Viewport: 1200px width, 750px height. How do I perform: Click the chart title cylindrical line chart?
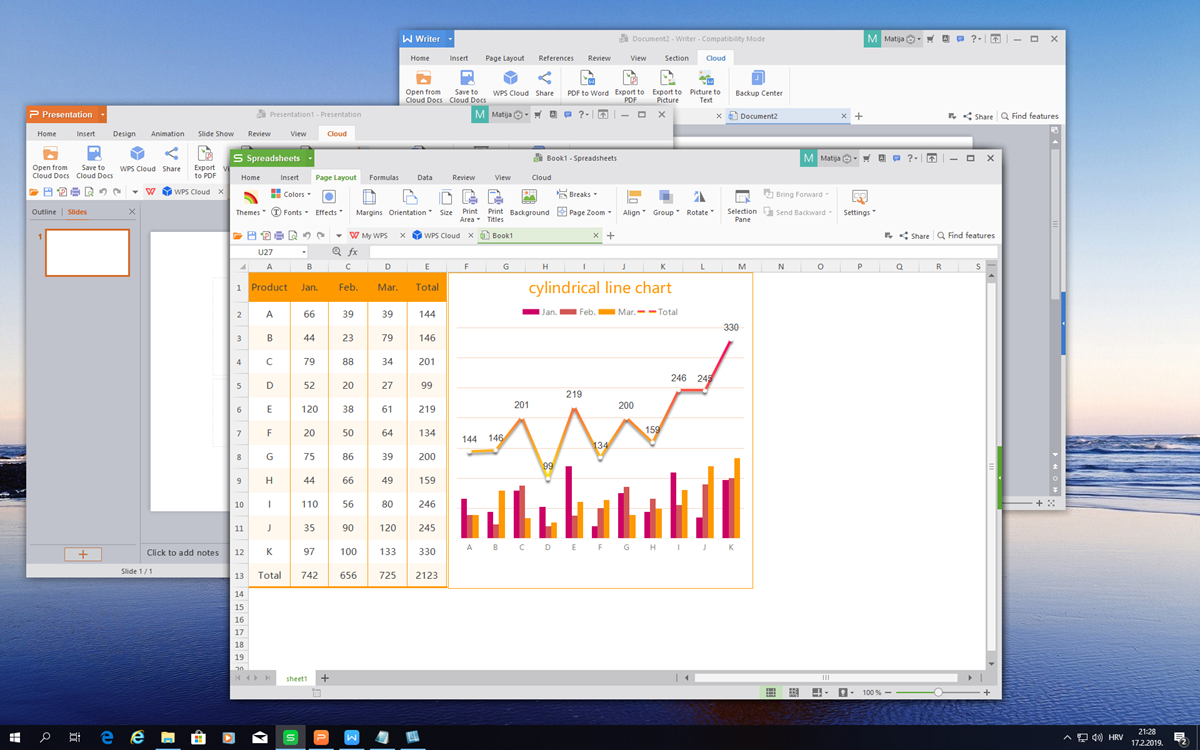tap(600, 288)
